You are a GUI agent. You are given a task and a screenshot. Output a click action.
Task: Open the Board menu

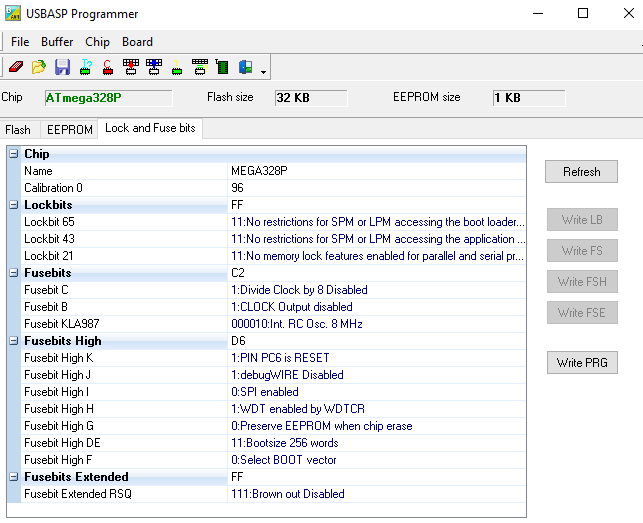137,42
